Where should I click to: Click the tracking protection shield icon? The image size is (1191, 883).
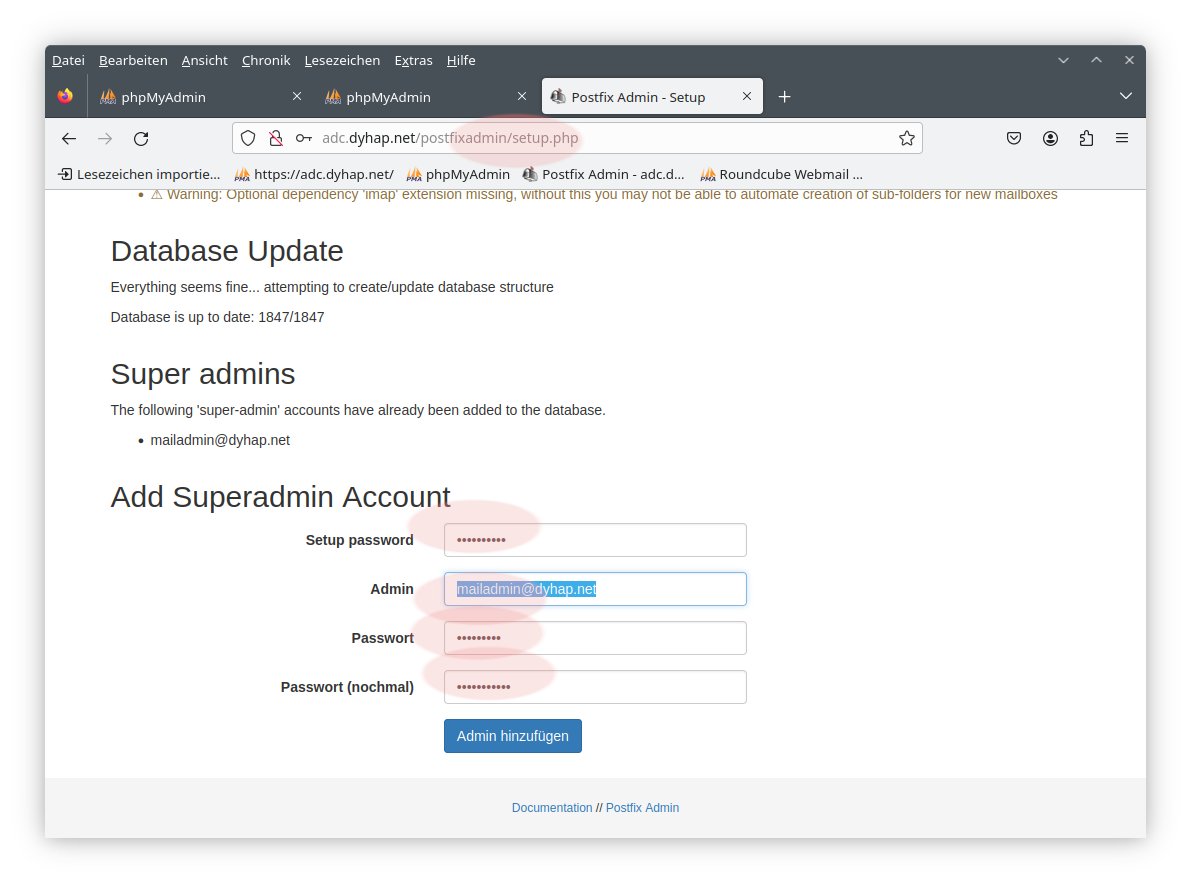click(248, 139)
